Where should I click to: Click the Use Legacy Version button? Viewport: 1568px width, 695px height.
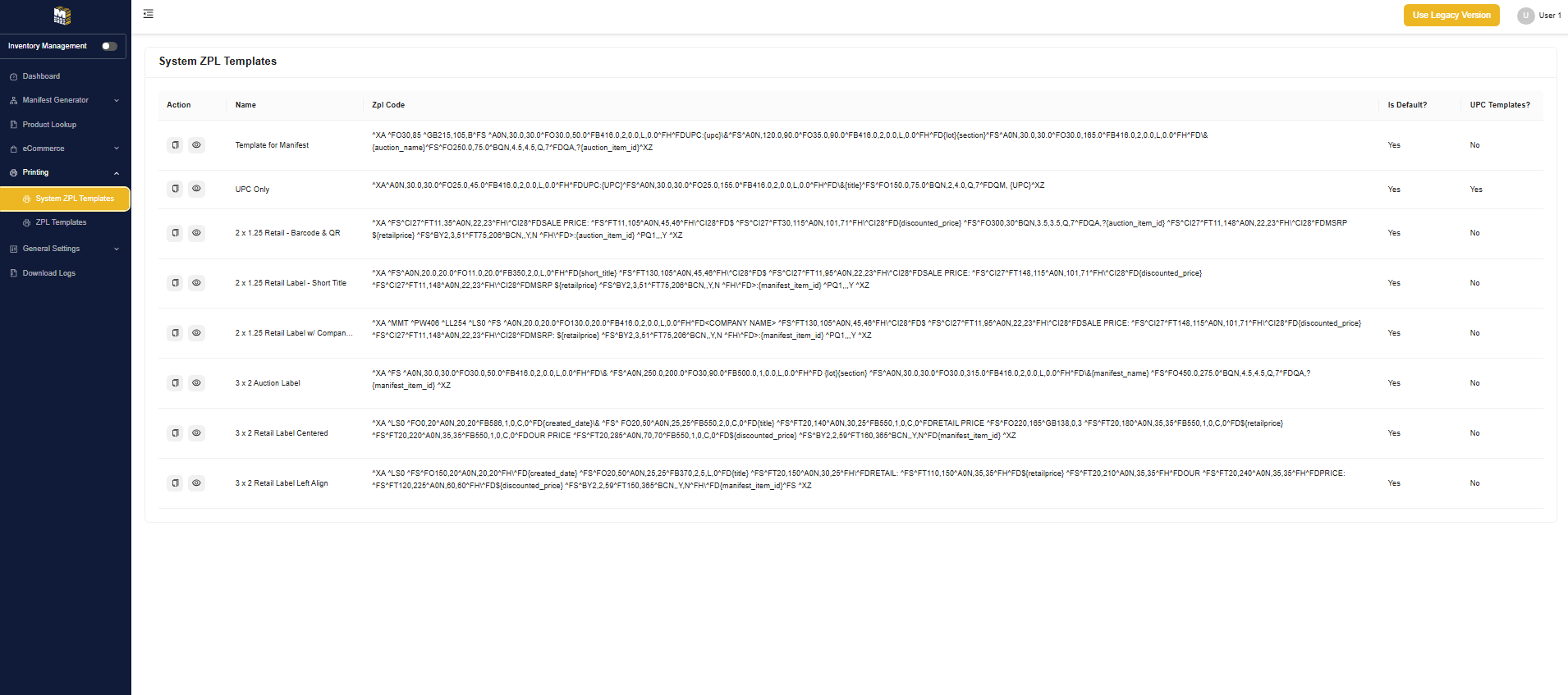pos(1451,15)
